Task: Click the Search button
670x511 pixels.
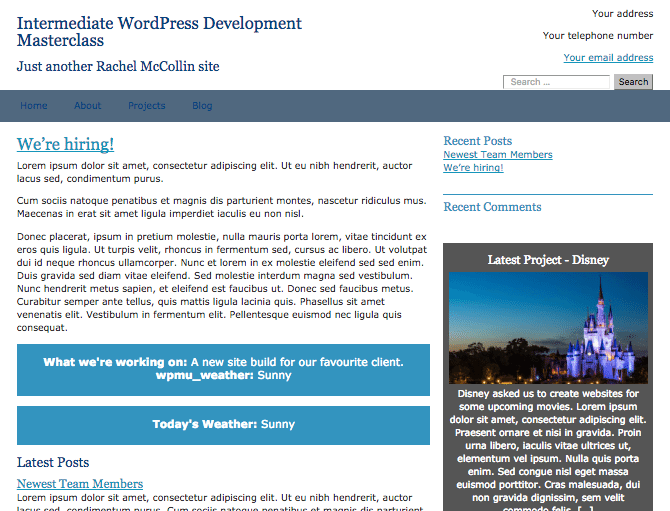Action: pyautogui.click(x=633, y=82)
